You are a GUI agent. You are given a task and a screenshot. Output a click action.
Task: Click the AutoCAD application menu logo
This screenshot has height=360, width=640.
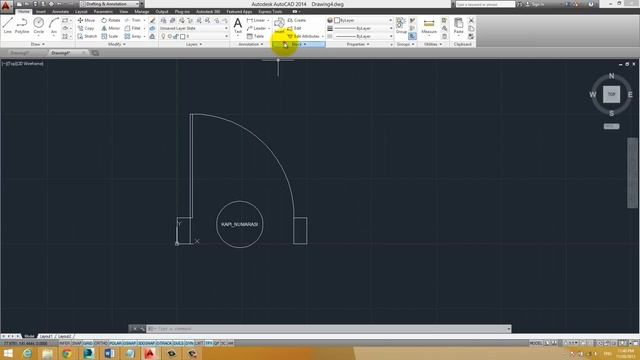click(6, 5)
